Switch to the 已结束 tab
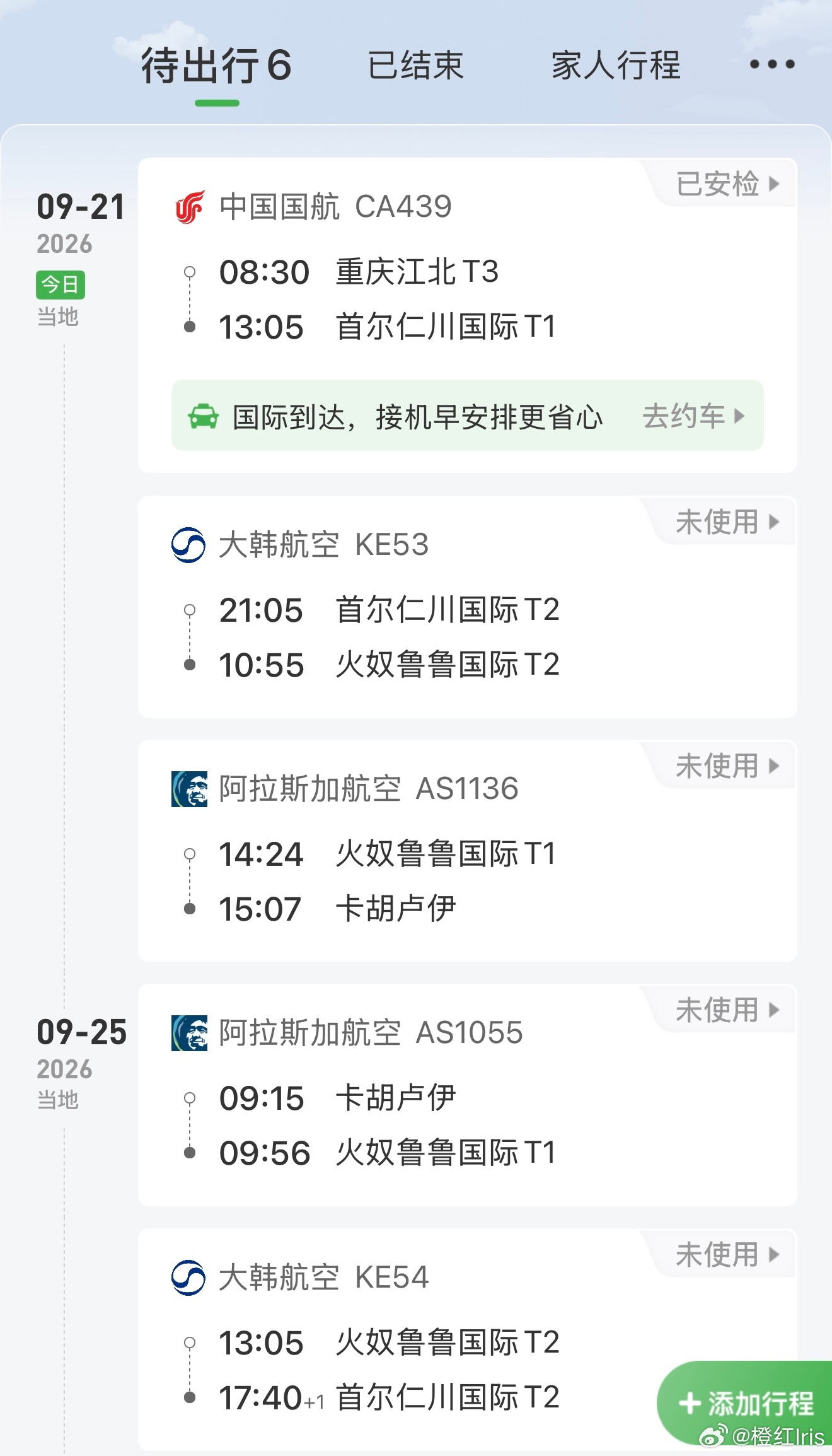832x1456 pixels. point(415,66)
